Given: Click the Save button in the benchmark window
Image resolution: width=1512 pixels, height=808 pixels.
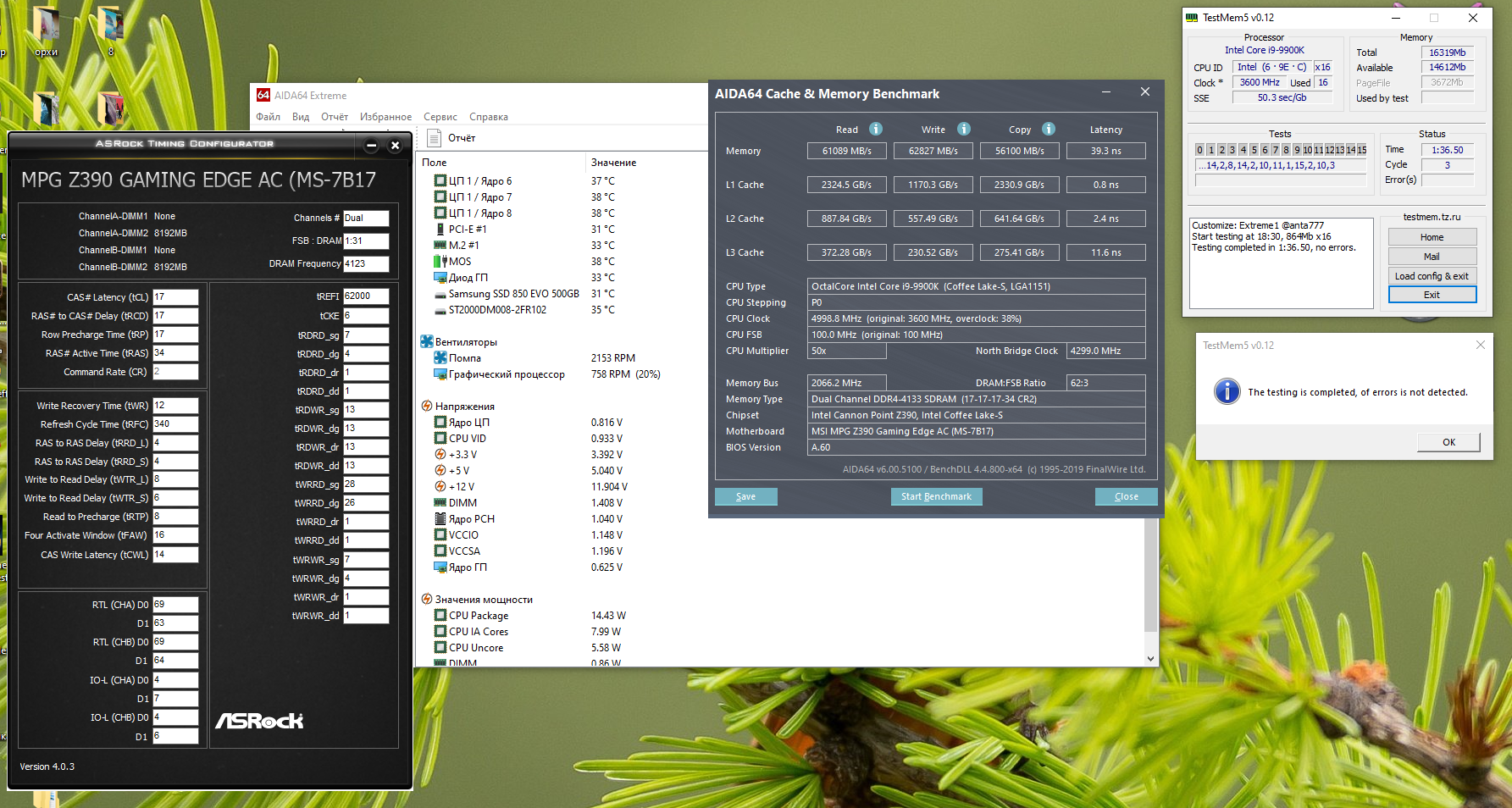Looking at the screenshot, I should (x=745, y=496).
